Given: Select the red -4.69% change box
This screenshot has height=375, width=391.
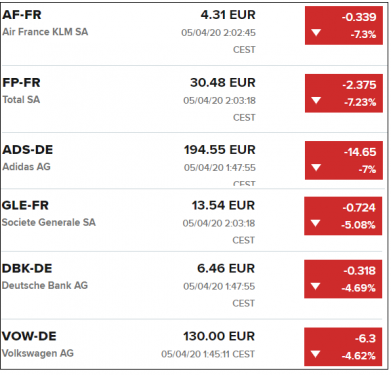Looking at the screenshot, I should tap(343, 279).
